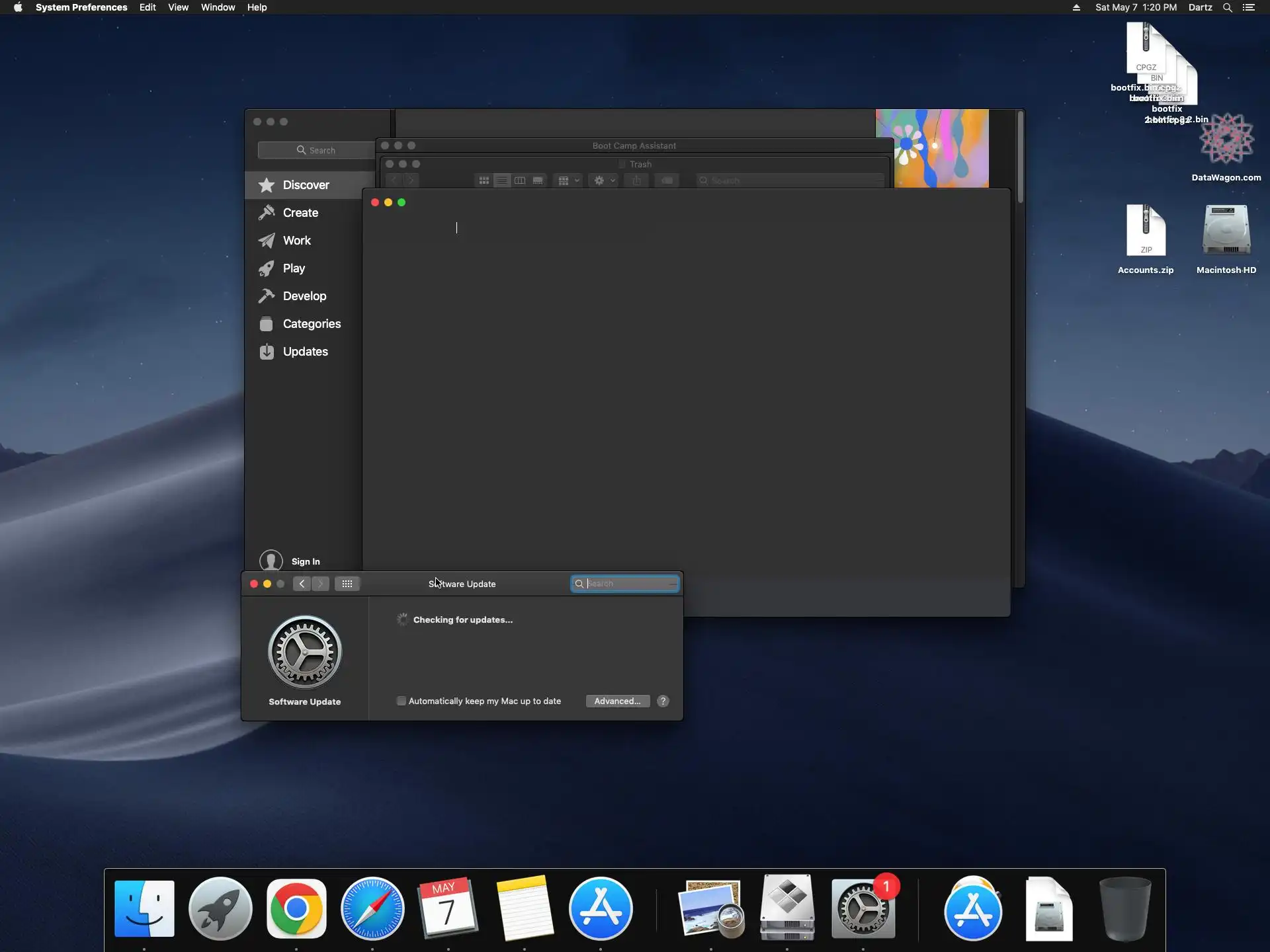Viewport: 1270px width, 952px height.
Task: Open the Window menu
Action: (x=218, y=7)
